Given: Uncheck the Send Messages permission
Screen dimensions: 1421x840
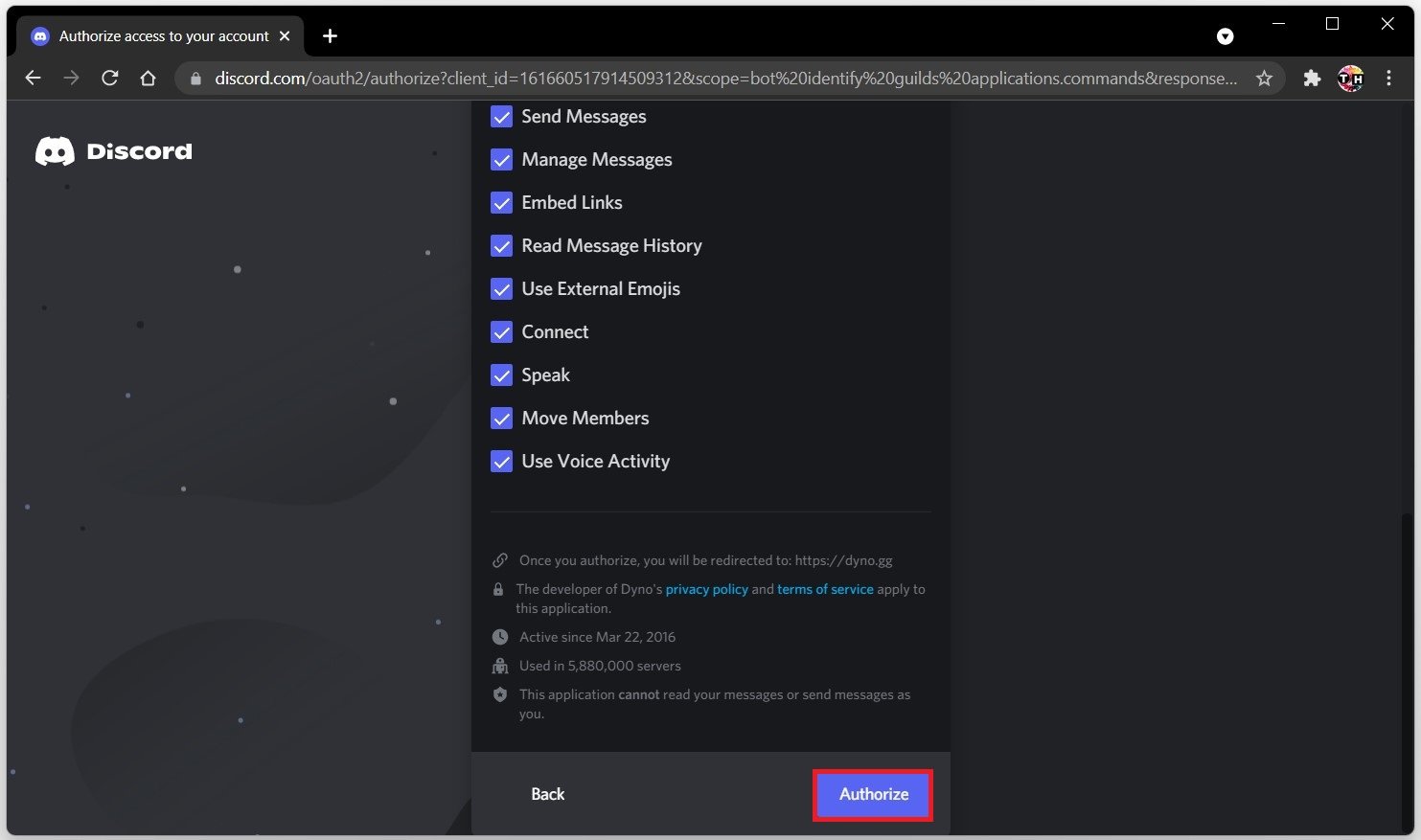Looking at the screenshot, I should [501, 116].
